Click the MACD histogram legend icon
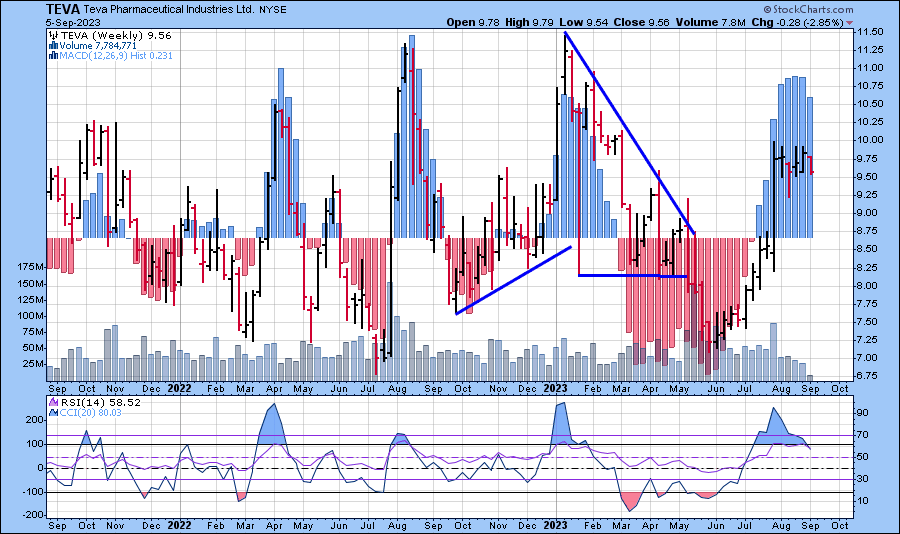 pyautogui.click(x=52, y=54)
